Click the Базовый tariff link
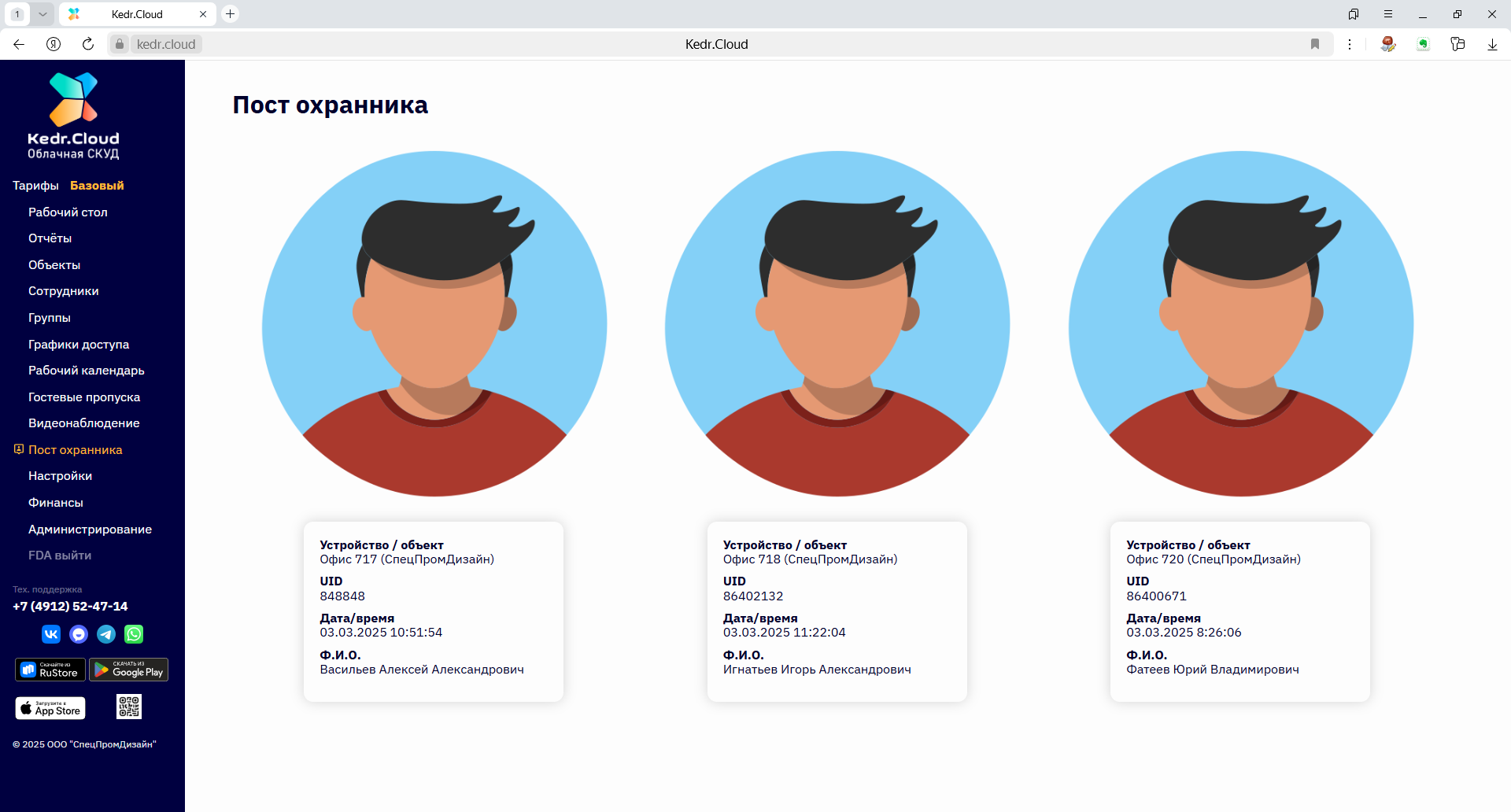The height and width of the screenshot is (812, 1511). click(97, 186)
